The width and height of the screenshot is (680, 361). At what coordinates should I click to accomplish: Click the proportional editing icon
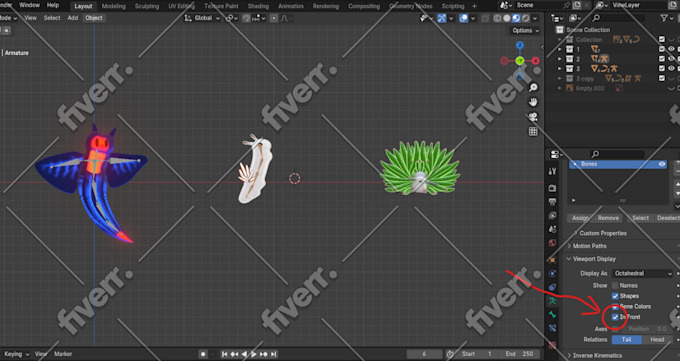[x=274, y=18]
